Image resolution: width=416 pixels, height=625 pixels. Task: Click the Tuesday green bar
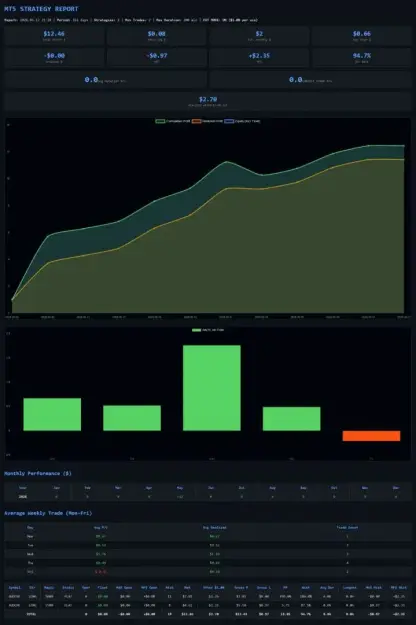click(132, 418)
